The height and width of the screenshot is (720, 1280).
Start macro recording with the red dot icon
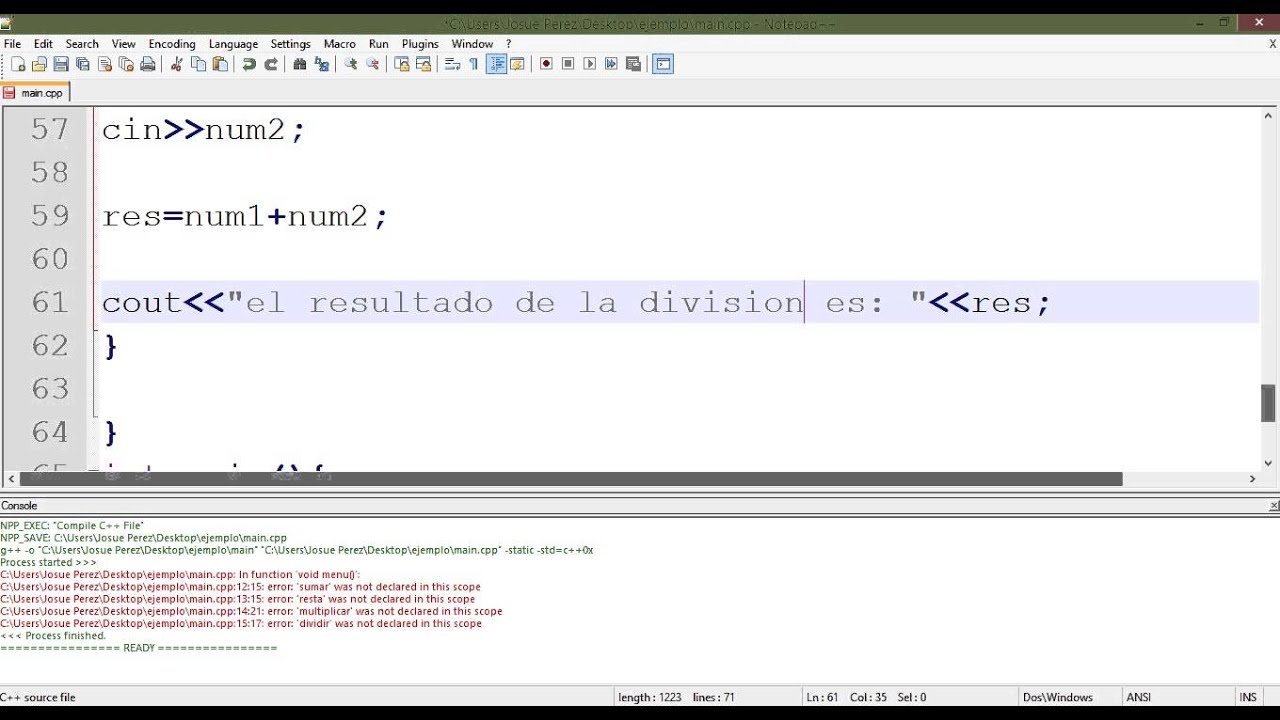546,64
